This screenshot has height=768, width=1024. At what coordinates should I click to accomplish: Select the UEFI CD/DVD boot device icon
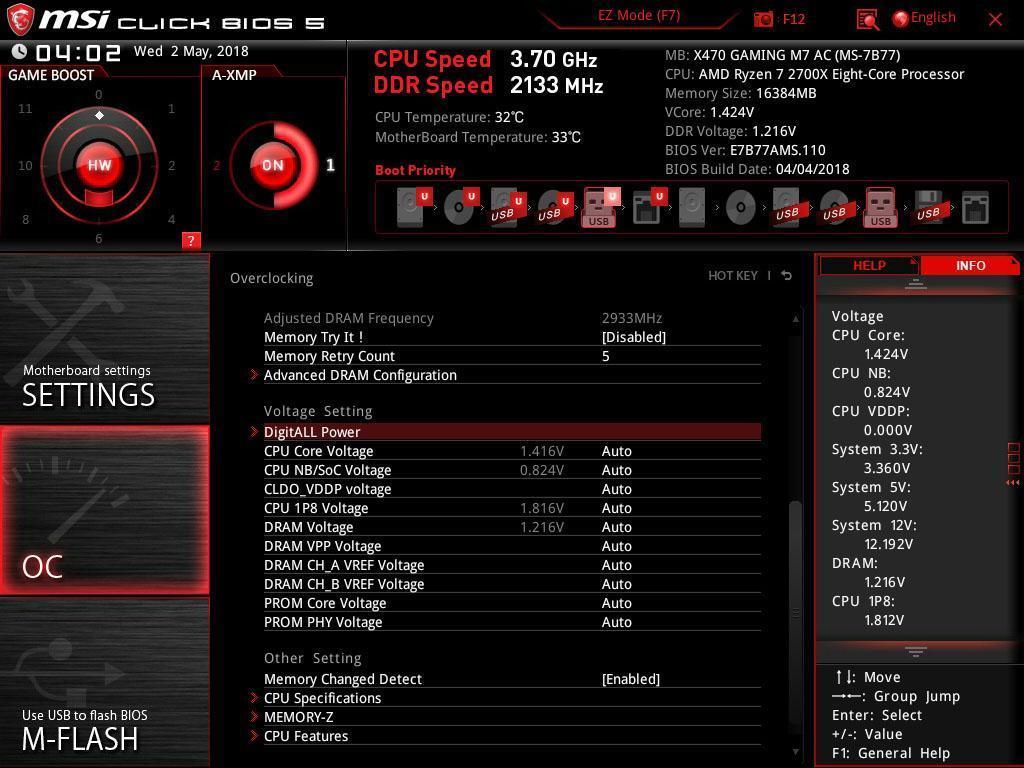pos(460,207)
